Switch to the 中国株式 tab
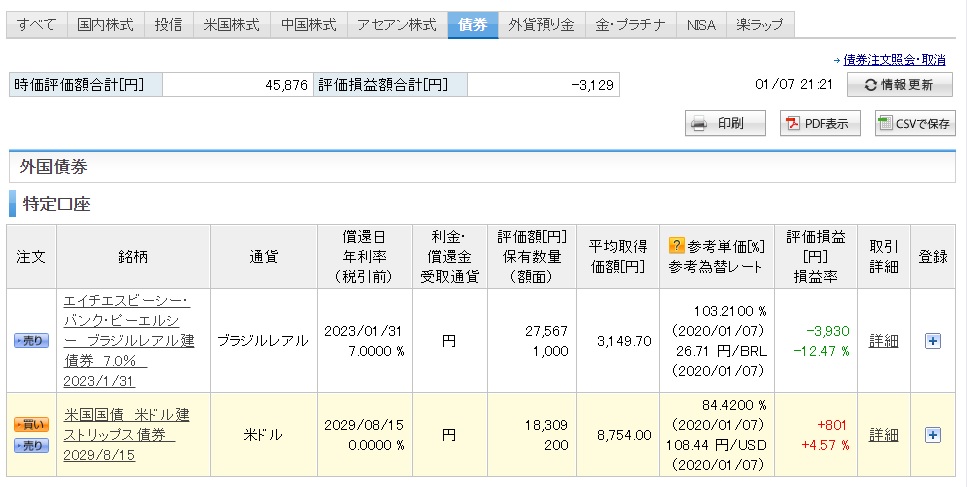 [308, 25]
